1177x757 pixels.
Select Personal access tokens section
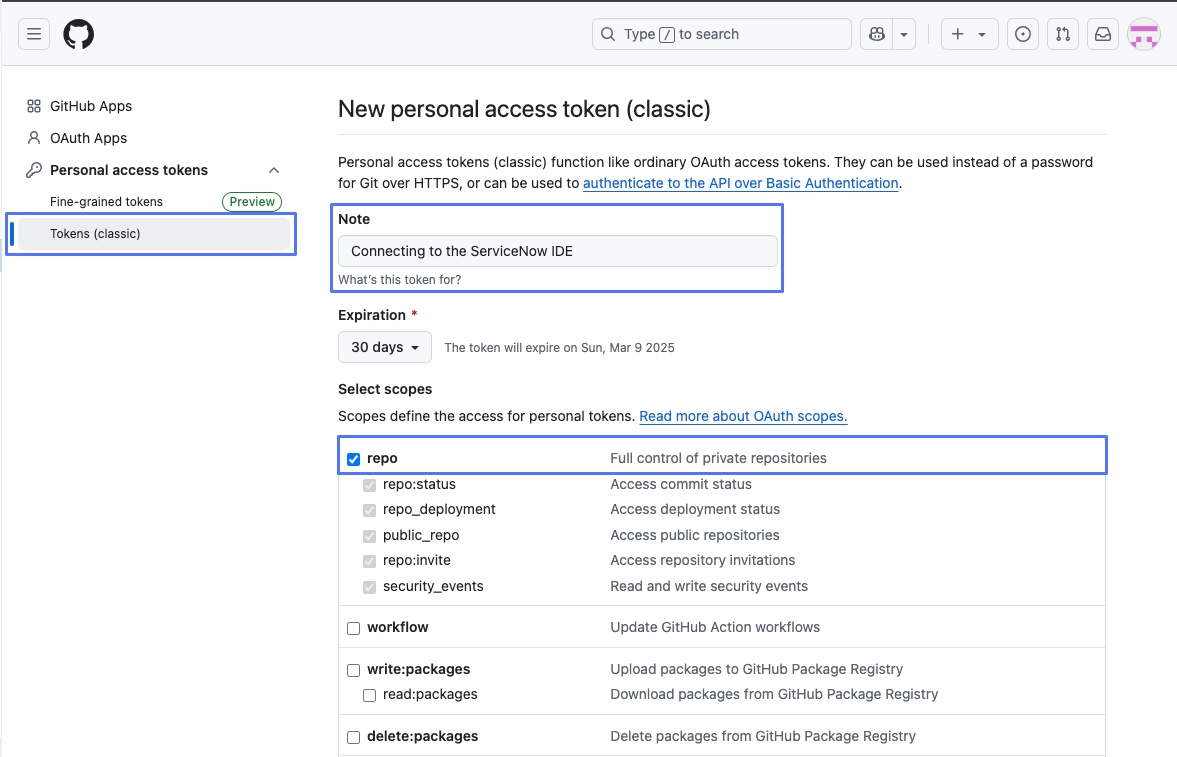click(x=129, y=170)
